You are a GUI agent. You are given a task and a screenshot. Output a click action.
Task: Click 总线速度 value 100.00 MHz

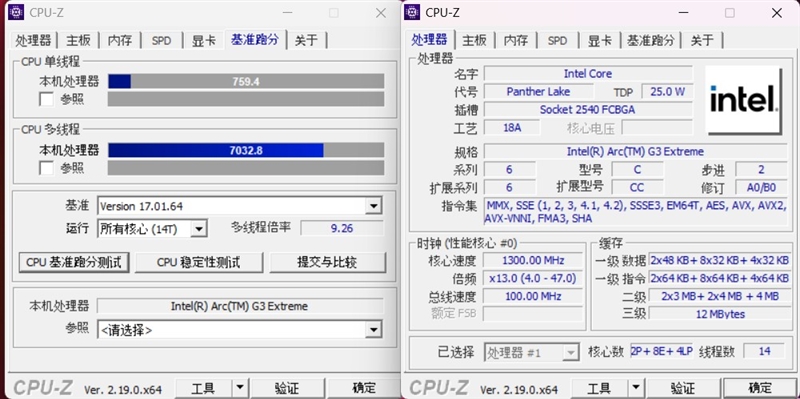click(533, 296)
